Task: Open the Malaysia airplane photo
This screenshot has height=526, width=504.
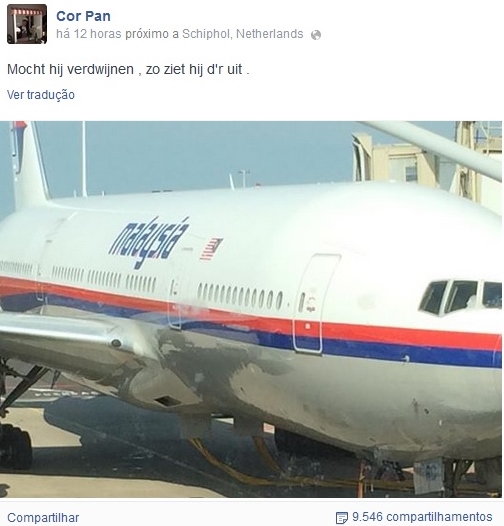Action: click(251, 309)
